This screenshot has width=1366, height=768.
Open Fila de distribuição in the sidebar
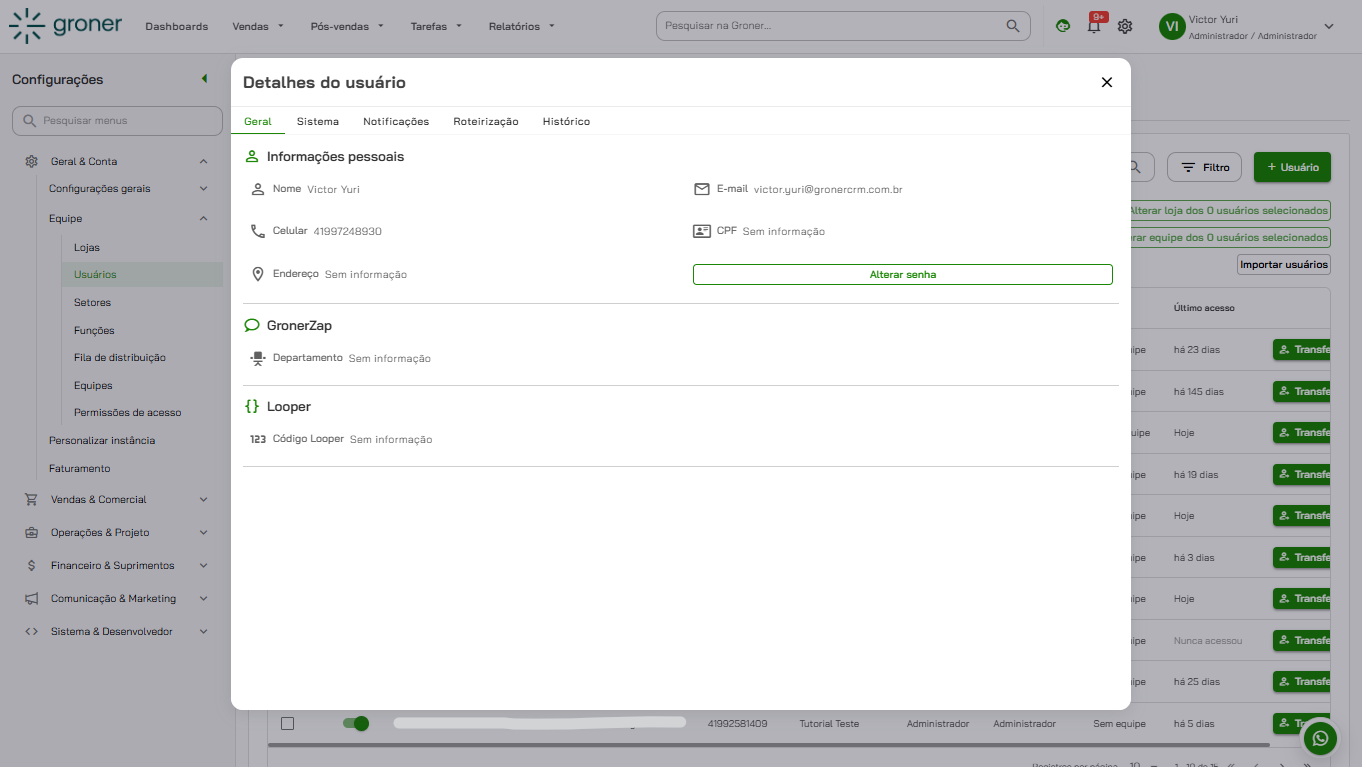pos(120,357)
